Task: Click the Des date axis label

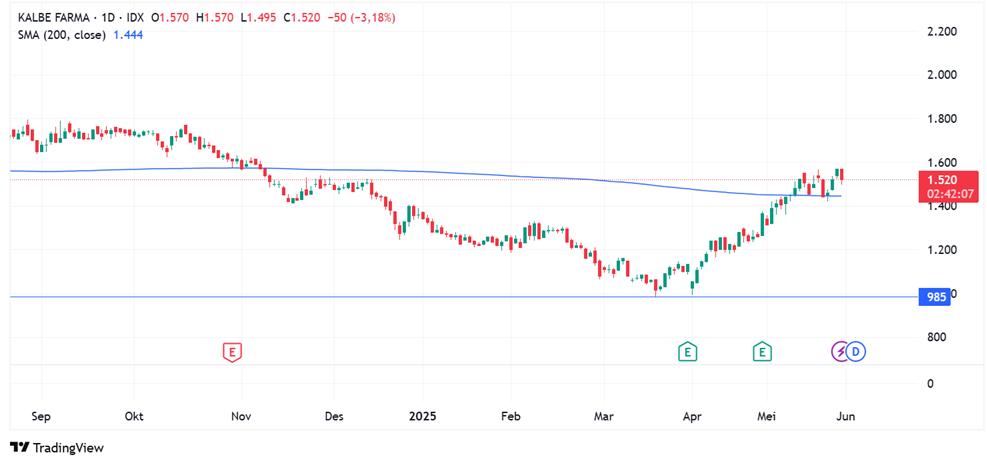Action: click(x=334, y=417)
